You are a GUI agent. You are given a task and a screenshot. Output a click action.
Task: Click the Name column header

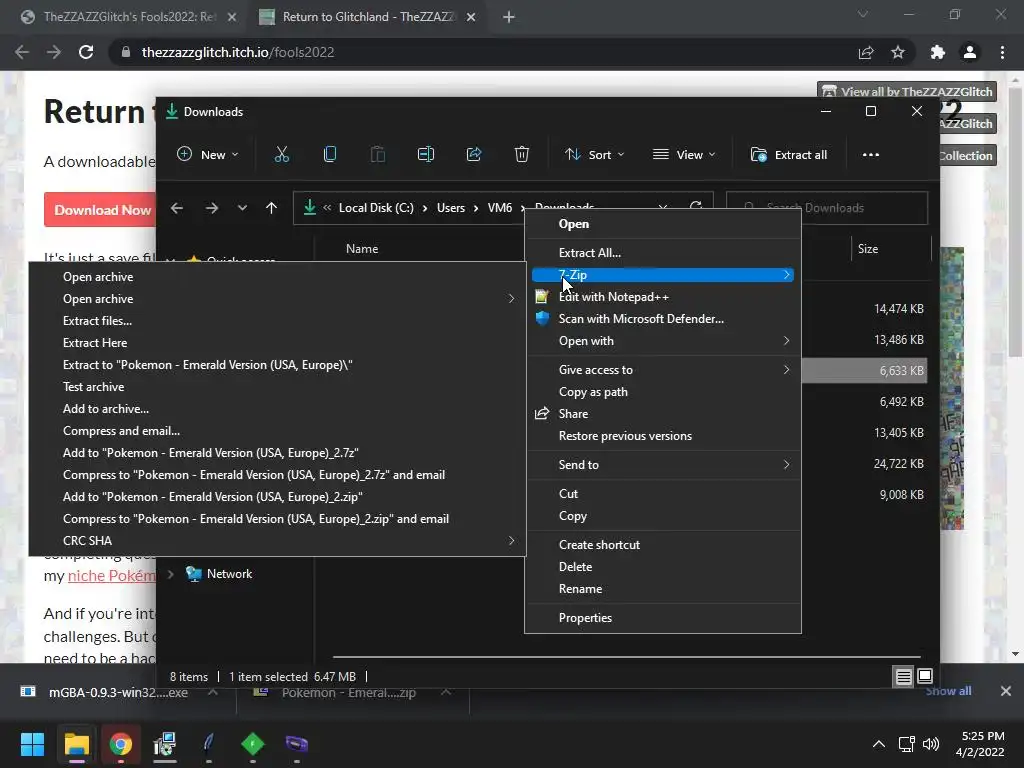pos(362,249)
